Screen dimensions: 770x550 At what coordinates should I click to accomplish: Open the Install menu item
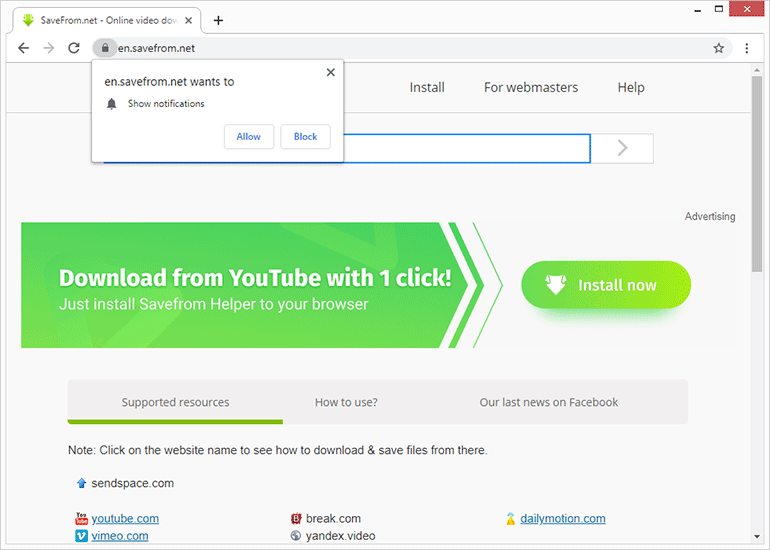427,87
